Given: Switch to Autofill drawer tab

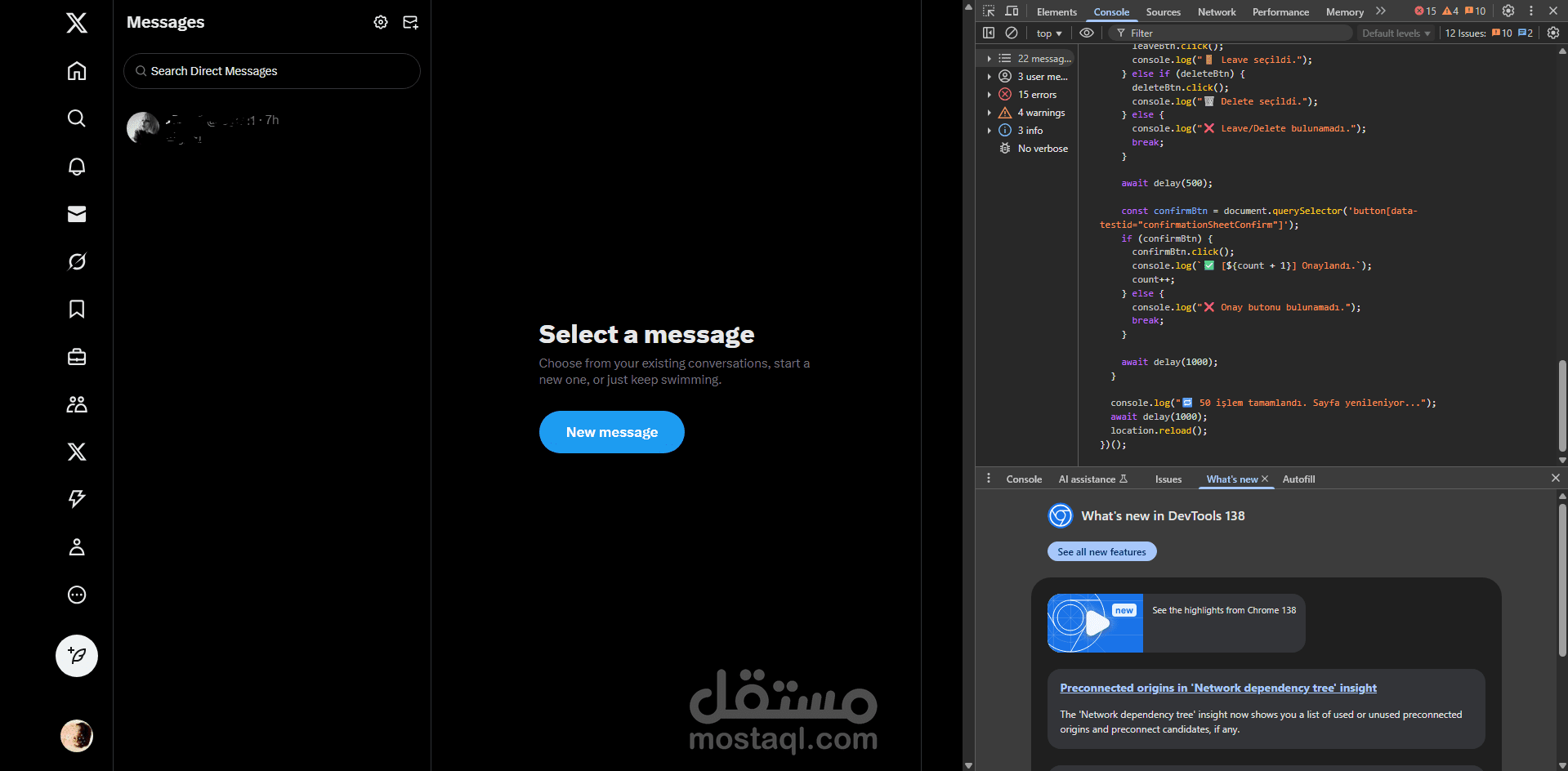Looking at the screenshot, I should coord(1298,479).
